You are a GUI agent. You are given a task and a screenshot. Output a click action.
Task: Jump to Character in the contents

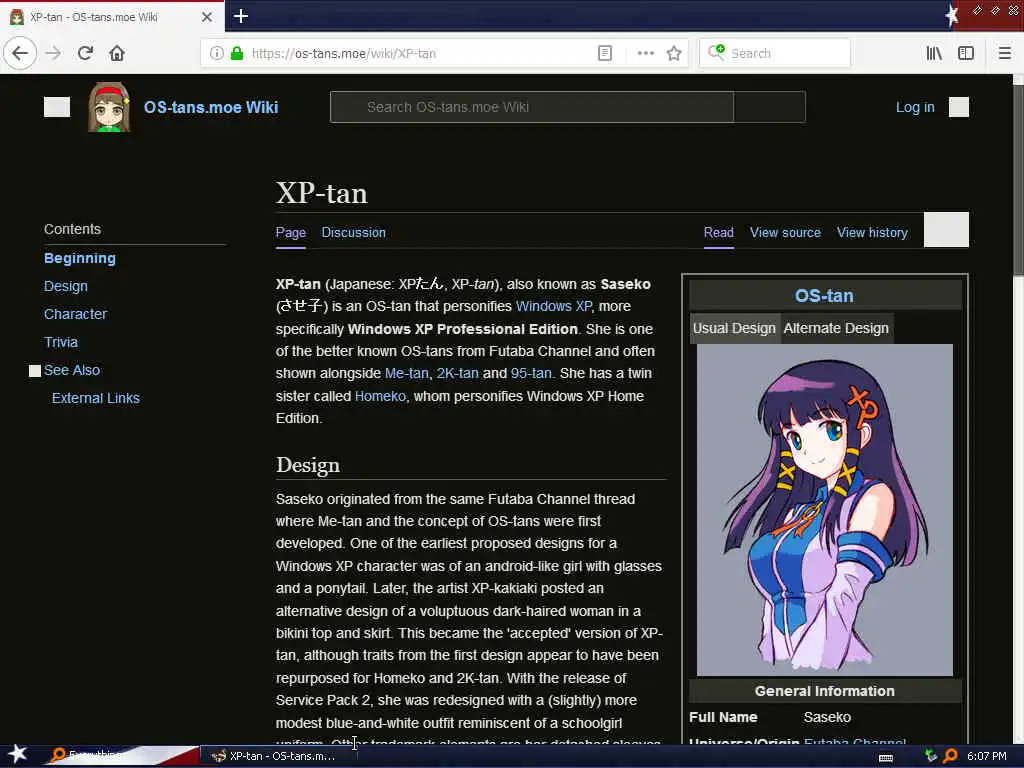coord(75,314)
